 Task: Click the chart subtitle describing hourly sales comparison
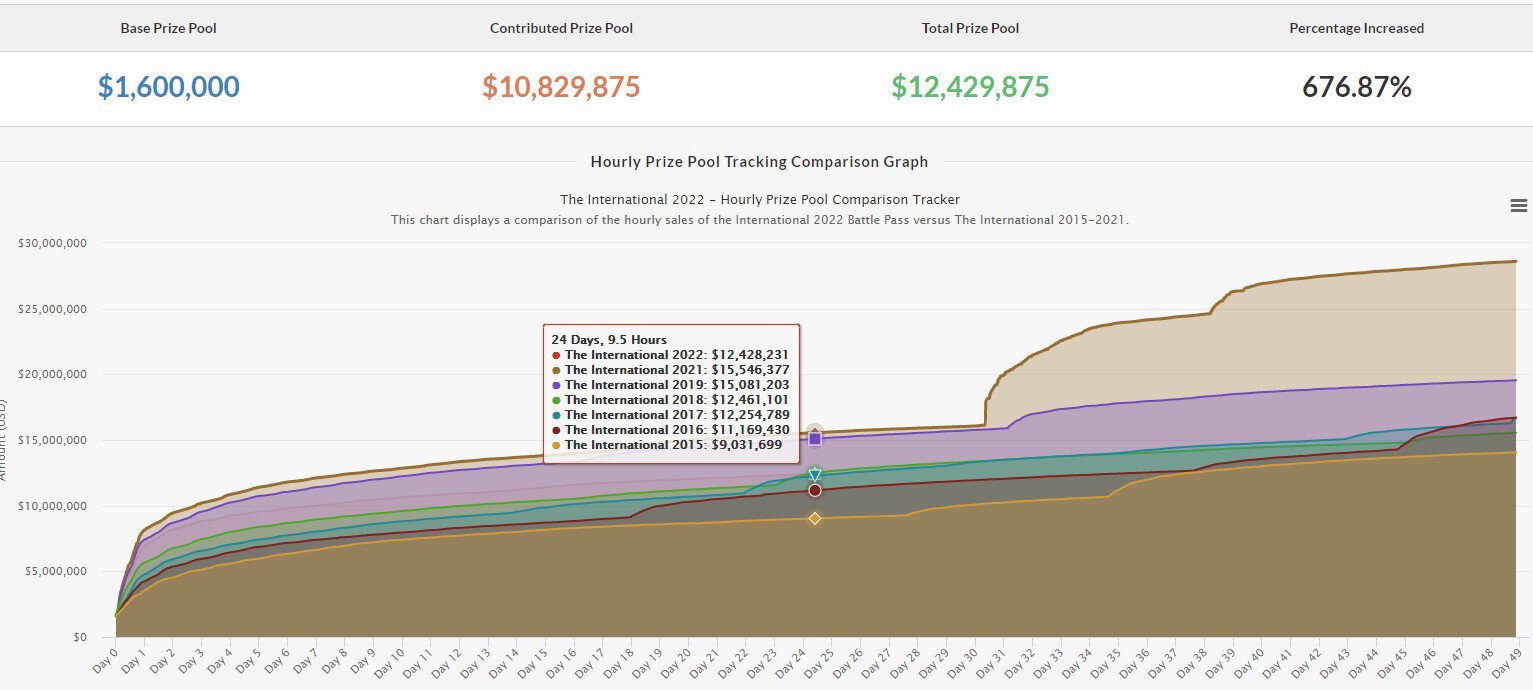(759, 219)
